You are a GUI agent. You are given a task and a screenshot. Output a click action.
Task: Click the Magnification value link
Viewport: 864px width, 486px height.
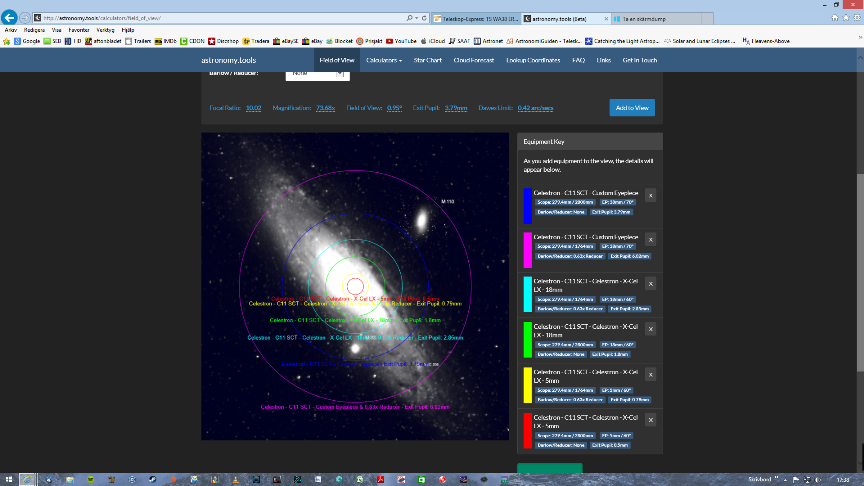pos(325,108)
